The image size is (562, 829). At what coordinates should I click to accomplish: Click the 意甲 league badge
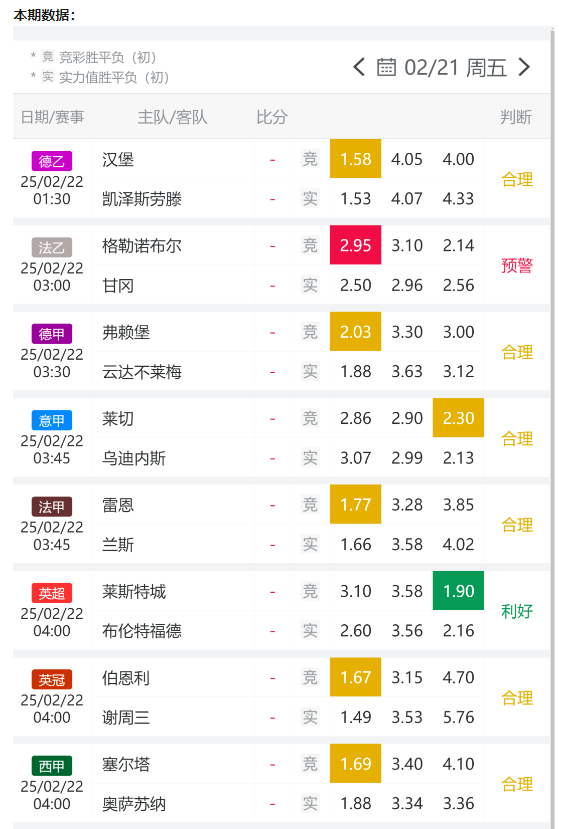pos(52,420)
